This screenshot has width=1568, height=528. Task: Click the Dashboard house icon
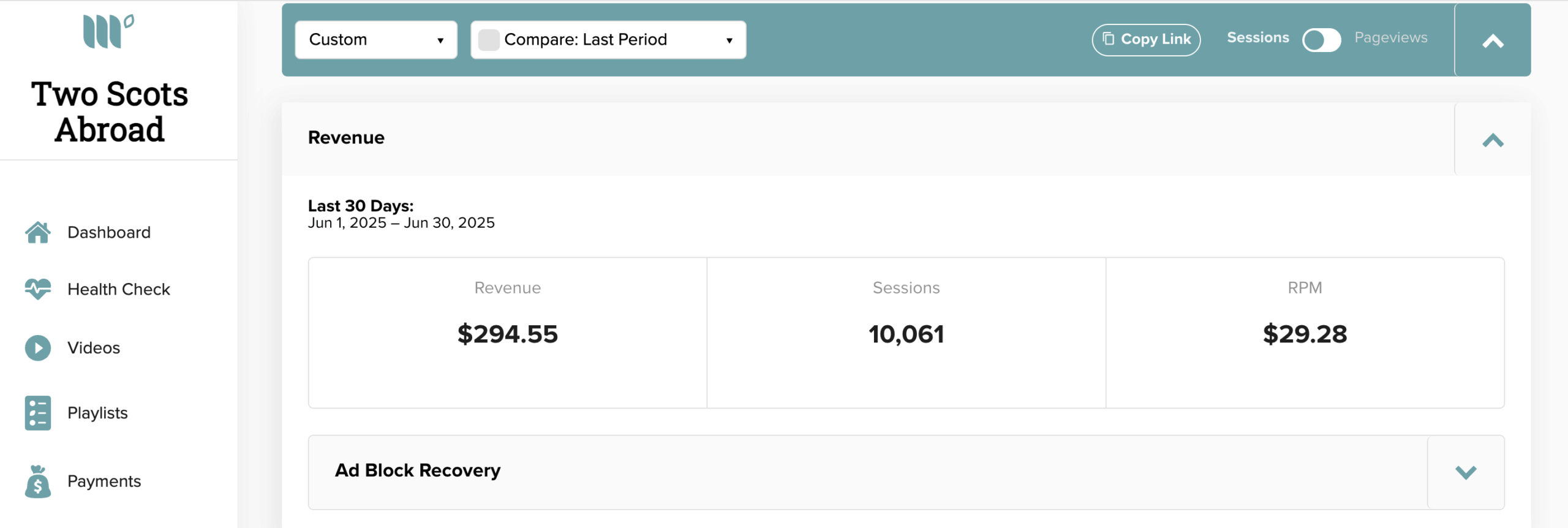point(38,232)
